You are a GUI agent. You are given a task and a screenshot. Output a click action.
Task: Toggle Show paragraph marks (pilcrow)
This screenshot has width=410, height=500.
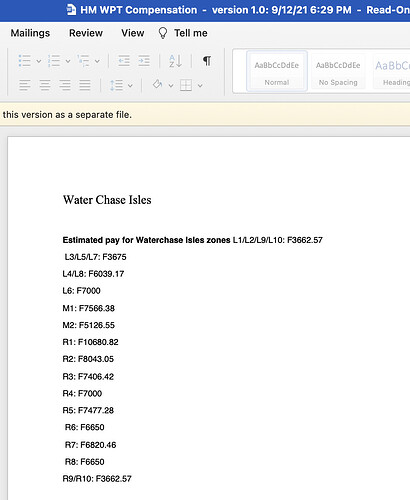207,61
